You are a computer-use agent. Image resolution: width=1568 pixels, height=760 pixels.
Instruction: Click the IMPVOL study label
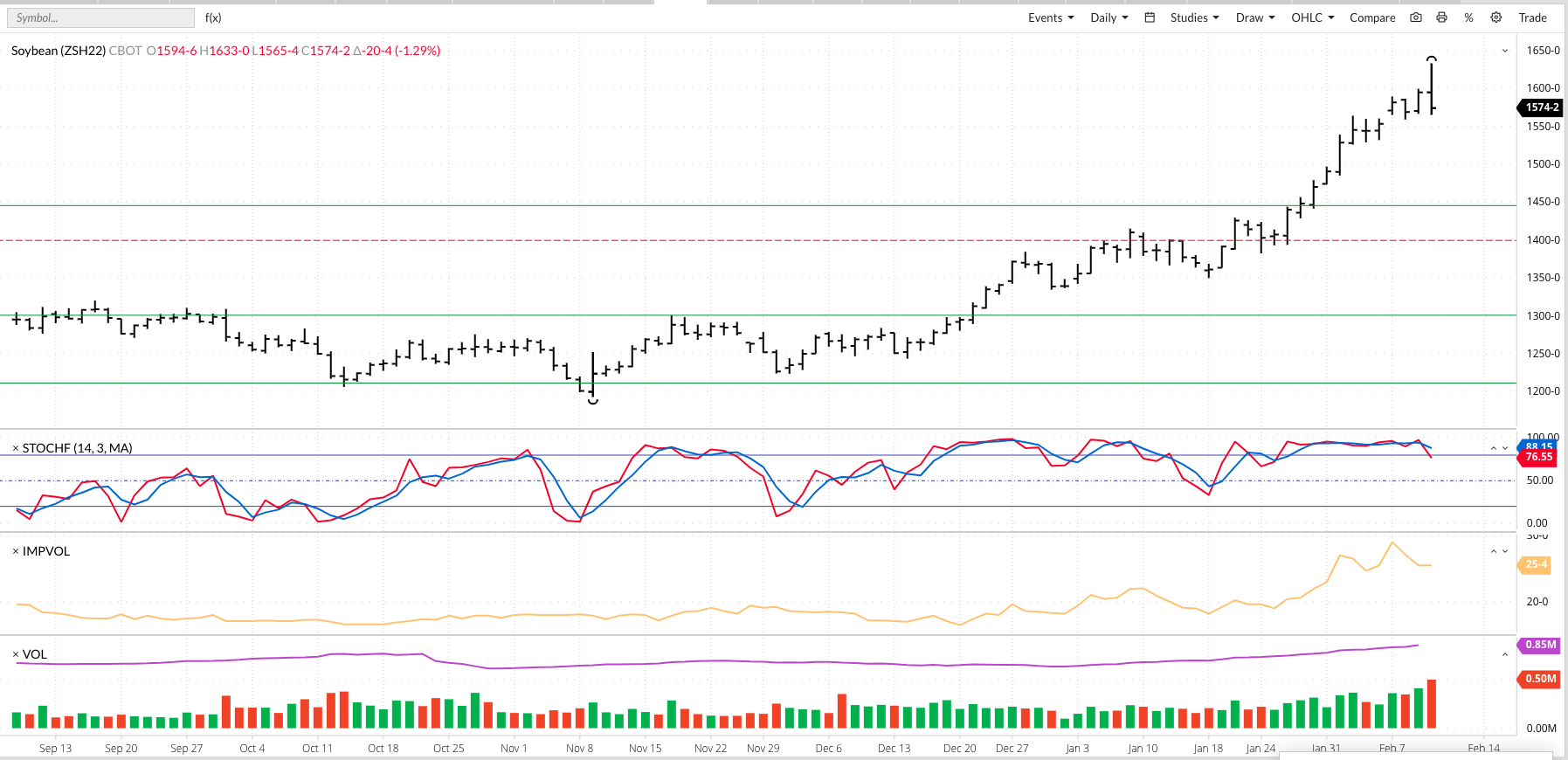46,551
